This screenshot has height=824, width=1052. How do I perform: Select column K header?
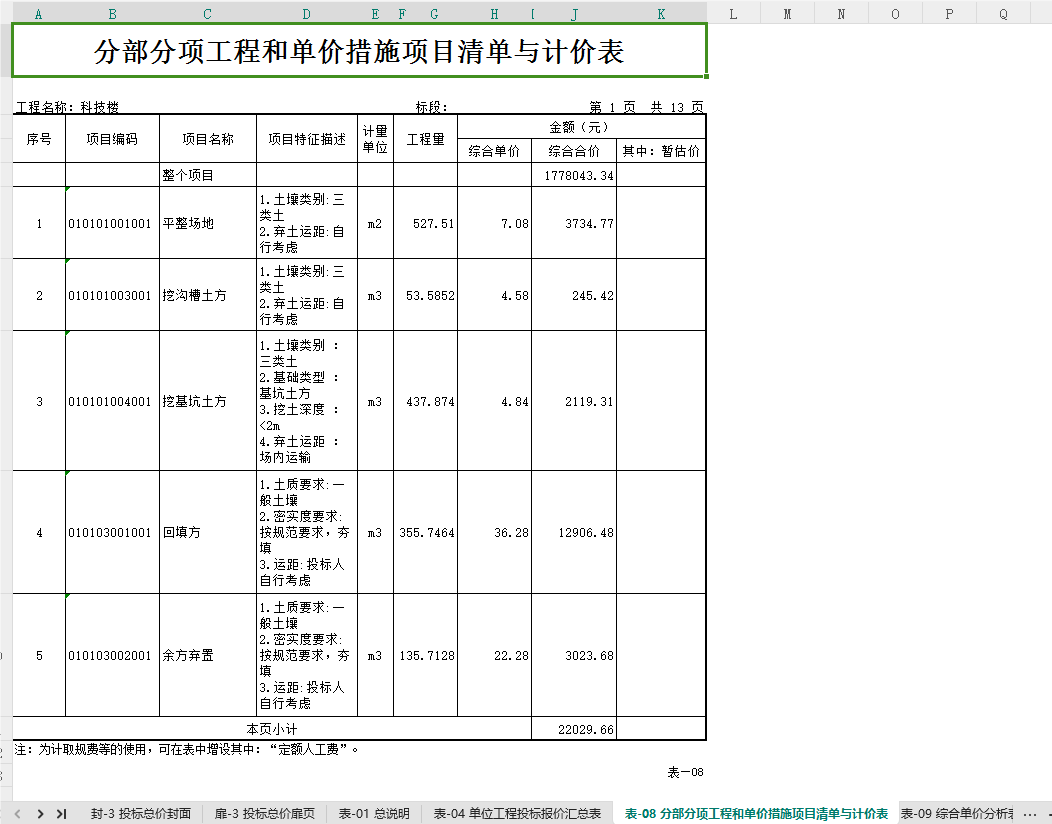(x=662, y=14)
